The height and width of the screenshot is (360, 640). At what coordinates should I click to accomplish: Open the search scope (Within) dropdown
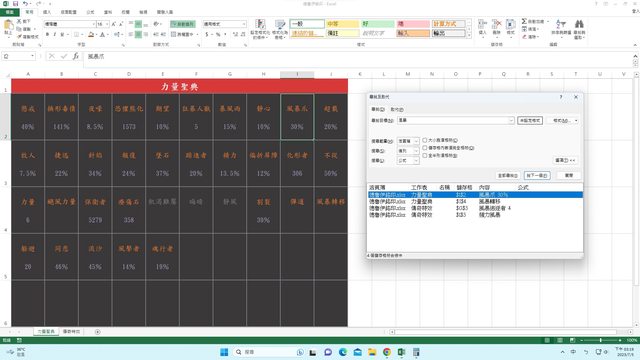tap(408, 141)
